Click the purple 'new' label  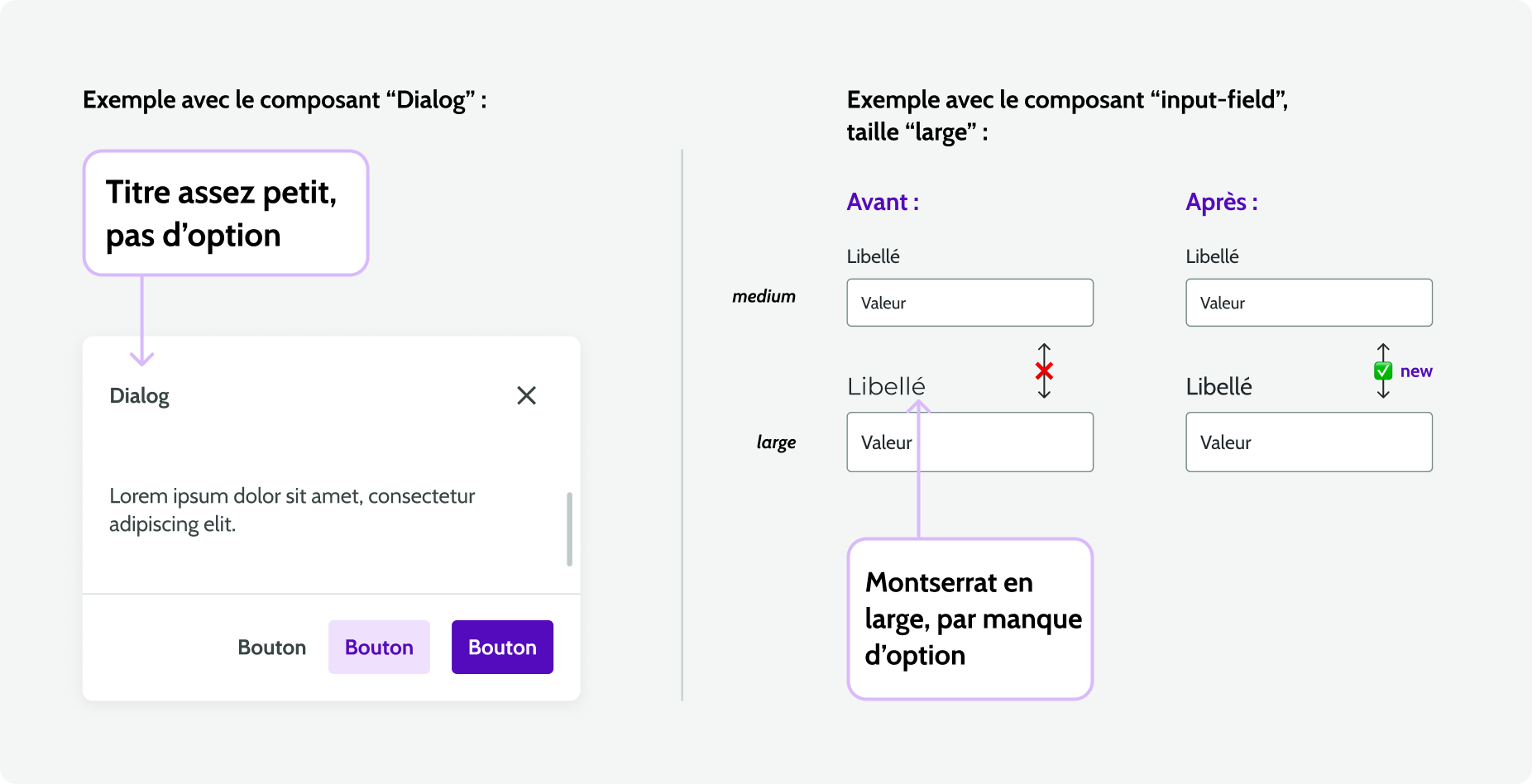1416,371
